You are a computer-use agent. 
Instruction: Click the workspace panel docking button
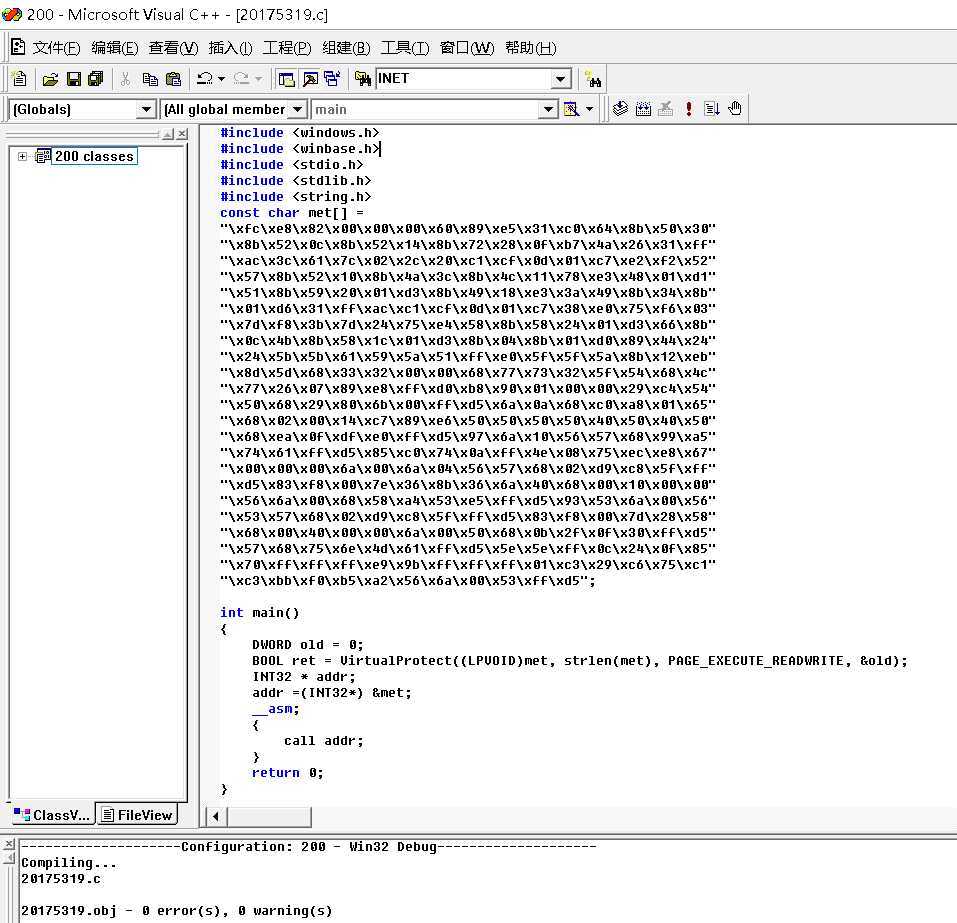coord(168,134)
